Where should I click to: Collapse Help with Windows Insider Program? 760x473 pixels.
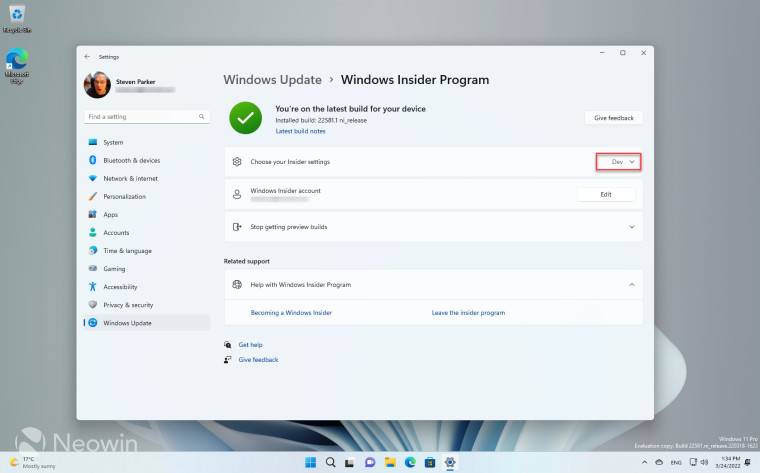(631, 285)
